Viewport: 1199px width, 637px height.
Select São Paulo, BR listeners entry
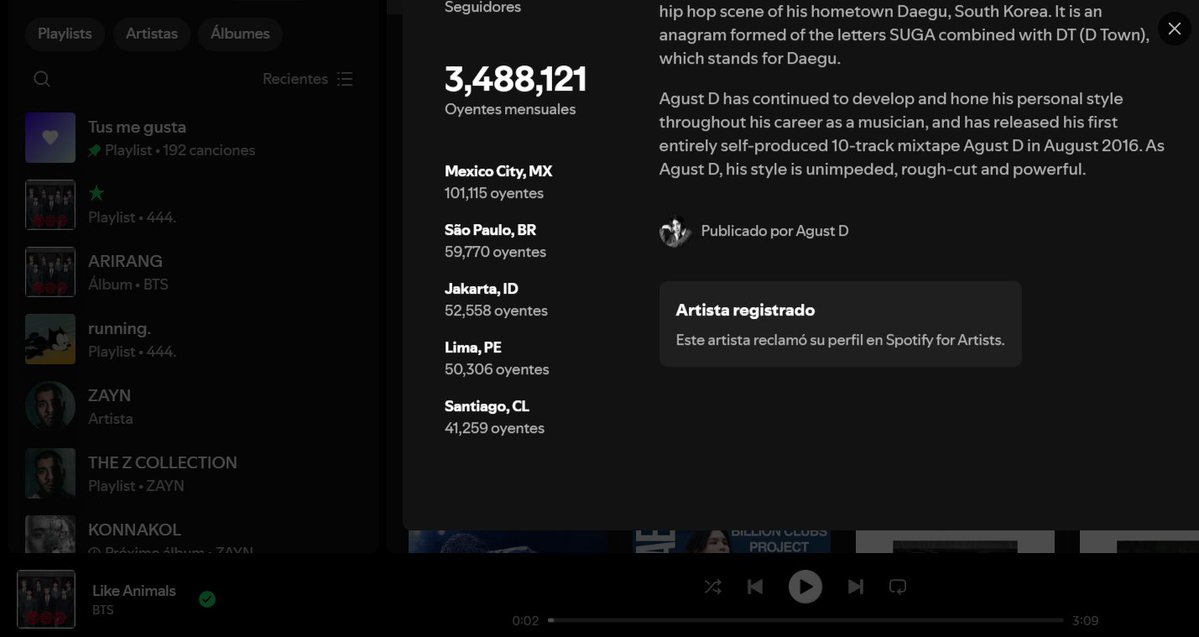click(x=496, y=241)
